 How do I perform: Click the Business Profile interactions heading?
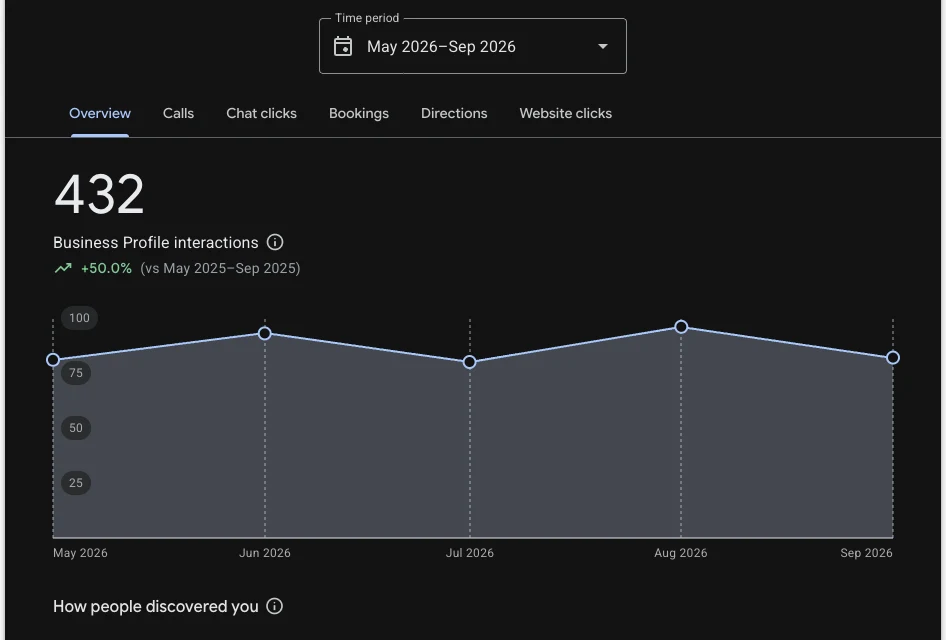(x=156, y=242)
